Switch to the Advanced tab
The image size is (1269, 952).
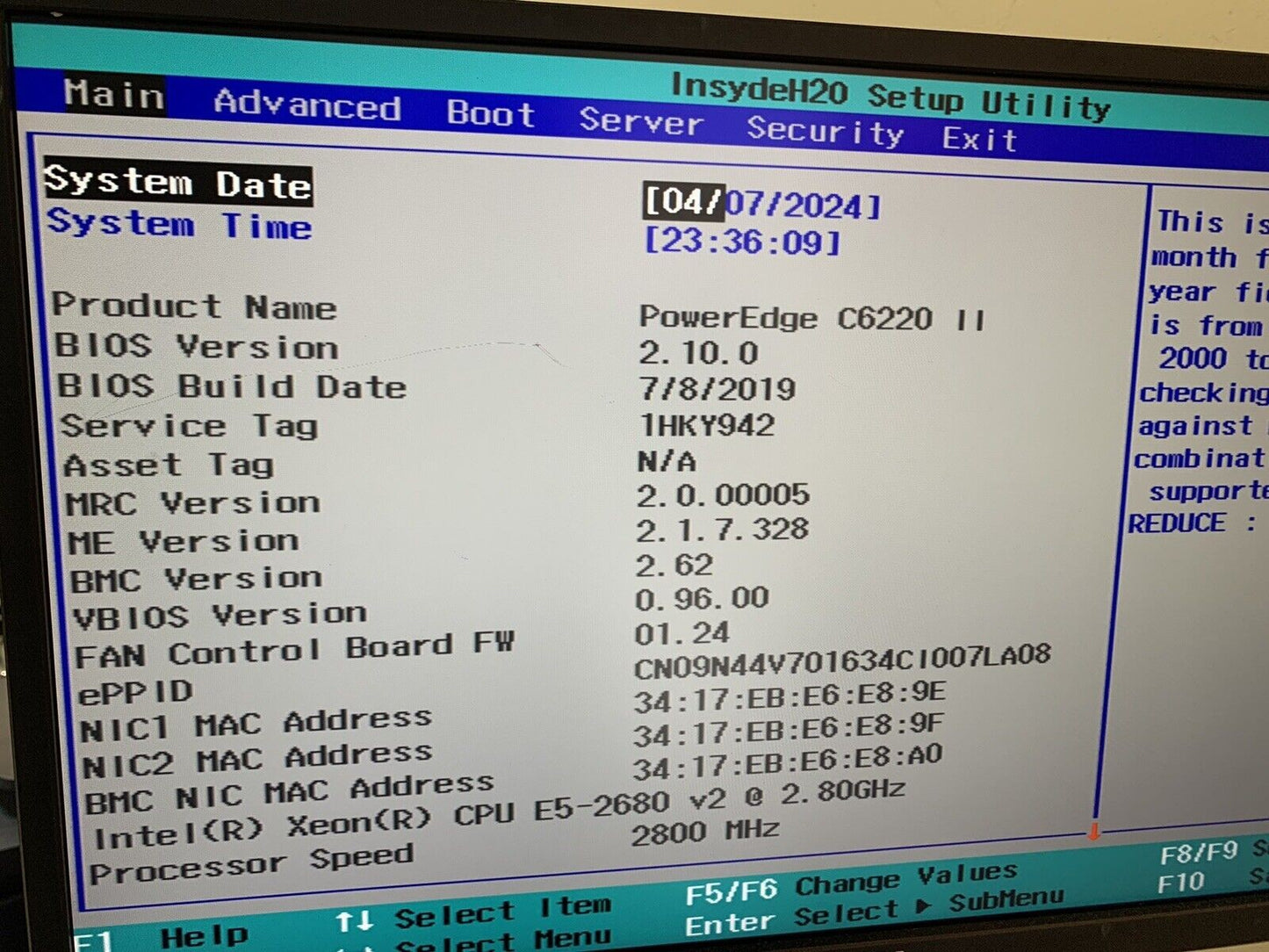[307, 105]
